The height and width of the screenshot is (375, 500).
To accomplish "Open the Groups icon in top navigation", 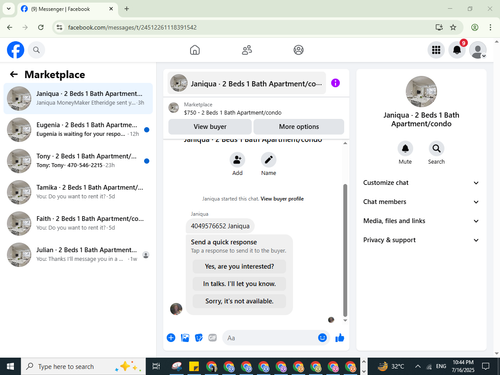I will click(298, 50).
